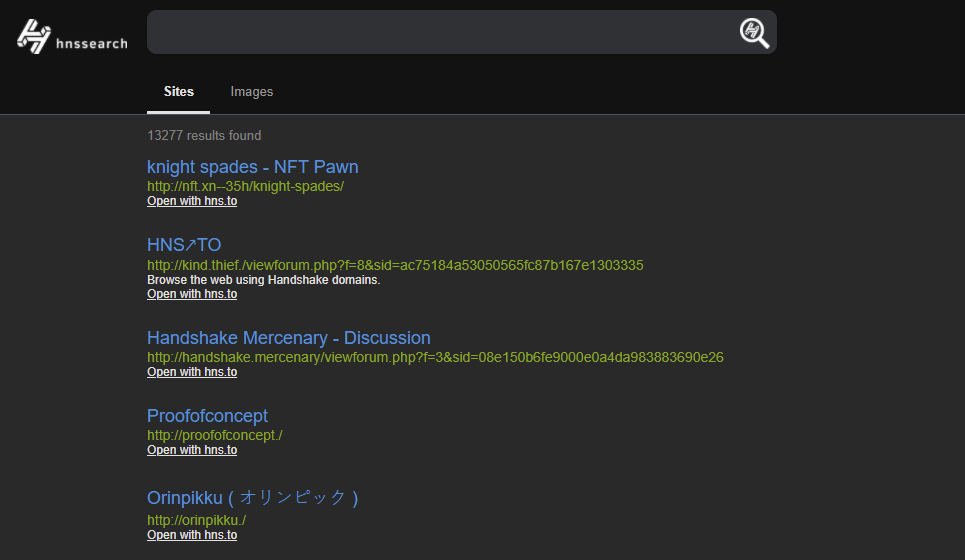Click the magnifying glass search button

[754, 33]
